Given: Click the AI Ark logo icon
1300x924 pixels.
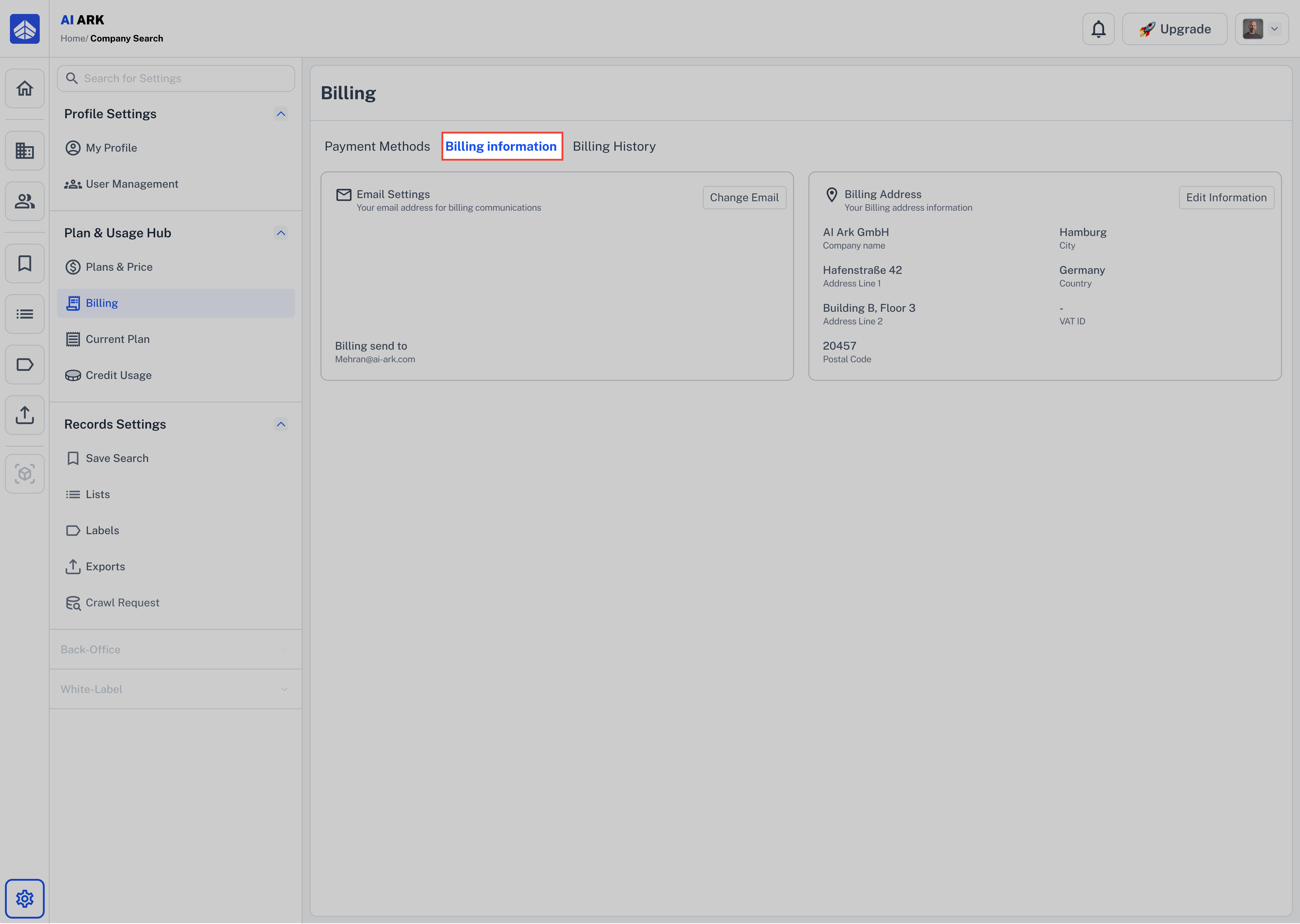Looking at the screenshot, I should [24, 29].
